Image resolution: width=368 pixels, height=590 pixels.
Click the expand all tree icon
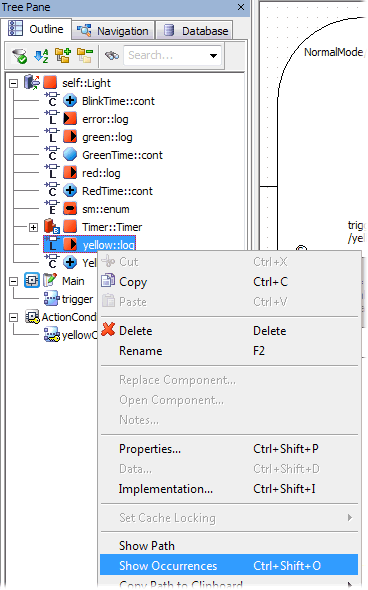click(63, 55)
